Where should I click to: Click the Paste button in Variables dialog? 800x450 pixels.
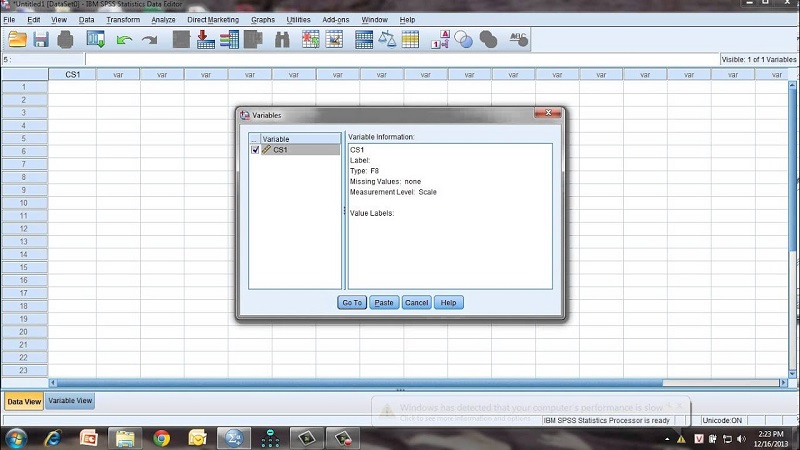click(384, 303)
